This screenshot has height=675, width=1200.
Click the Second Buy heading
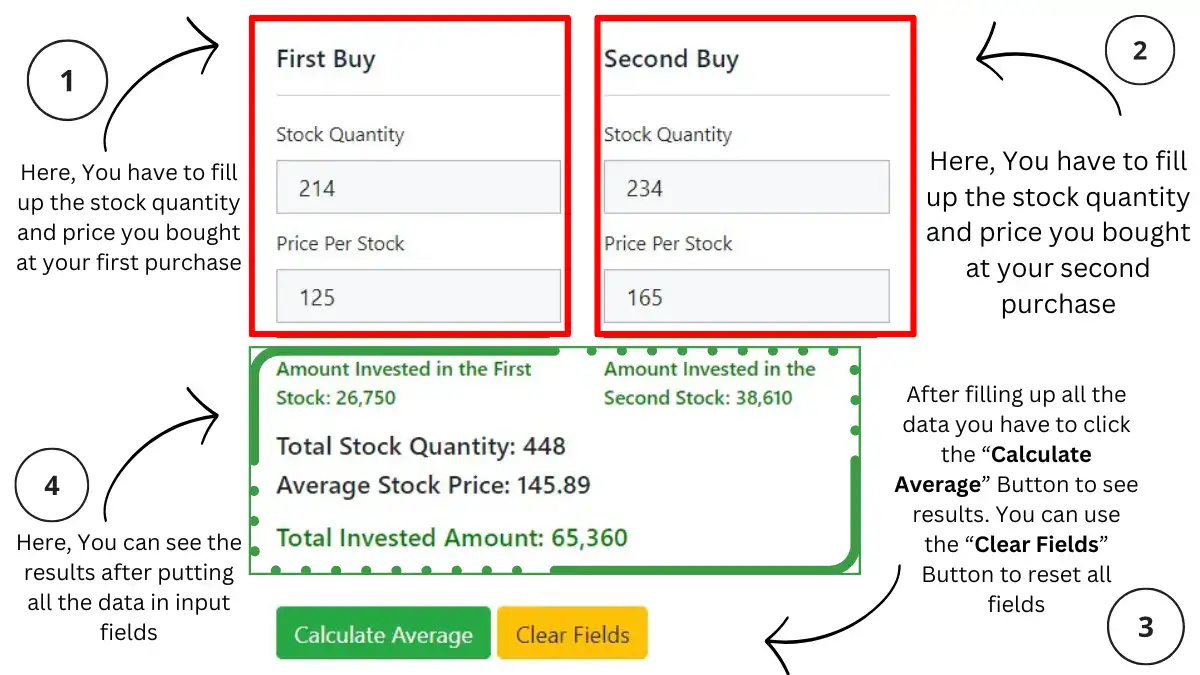click(x=671, y=59)
